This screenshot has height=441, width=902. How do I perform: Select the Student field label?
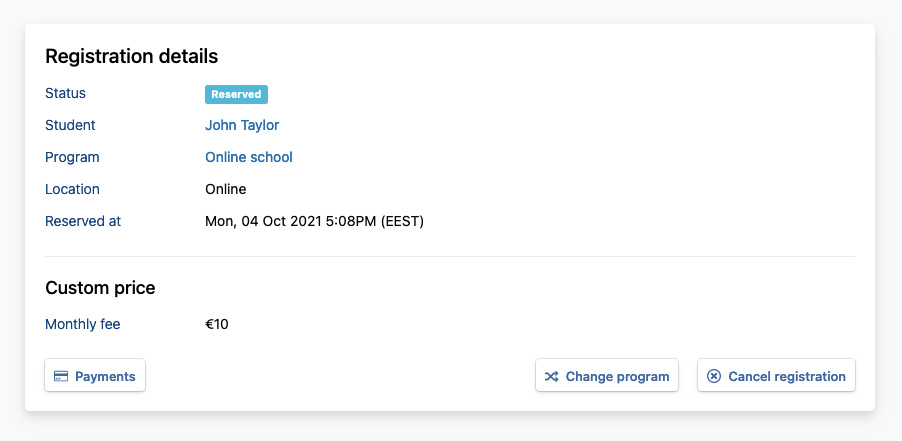tap(70, 125)
